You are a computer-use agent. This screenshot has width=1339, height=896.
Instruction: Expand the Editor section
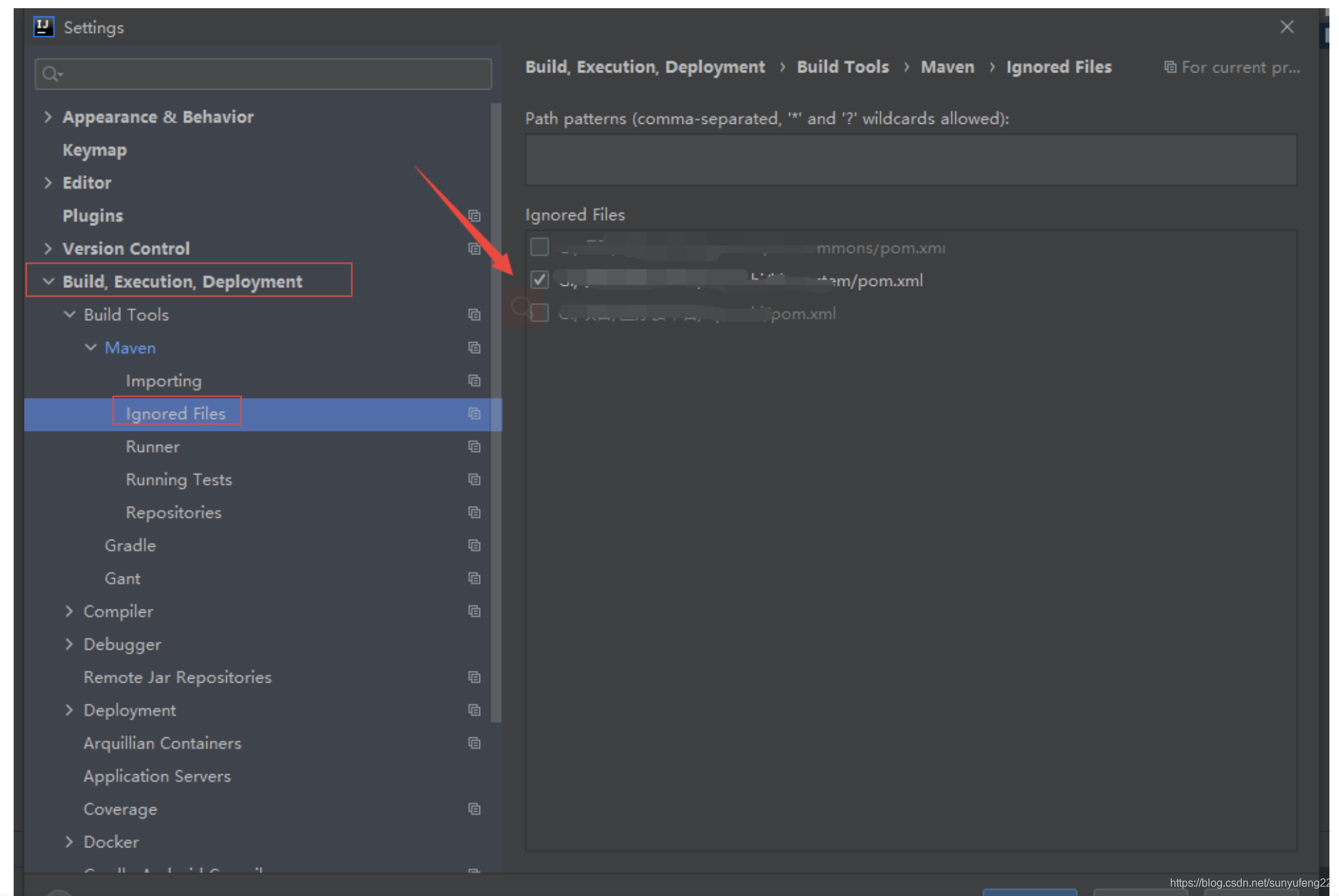click(48, 183)
